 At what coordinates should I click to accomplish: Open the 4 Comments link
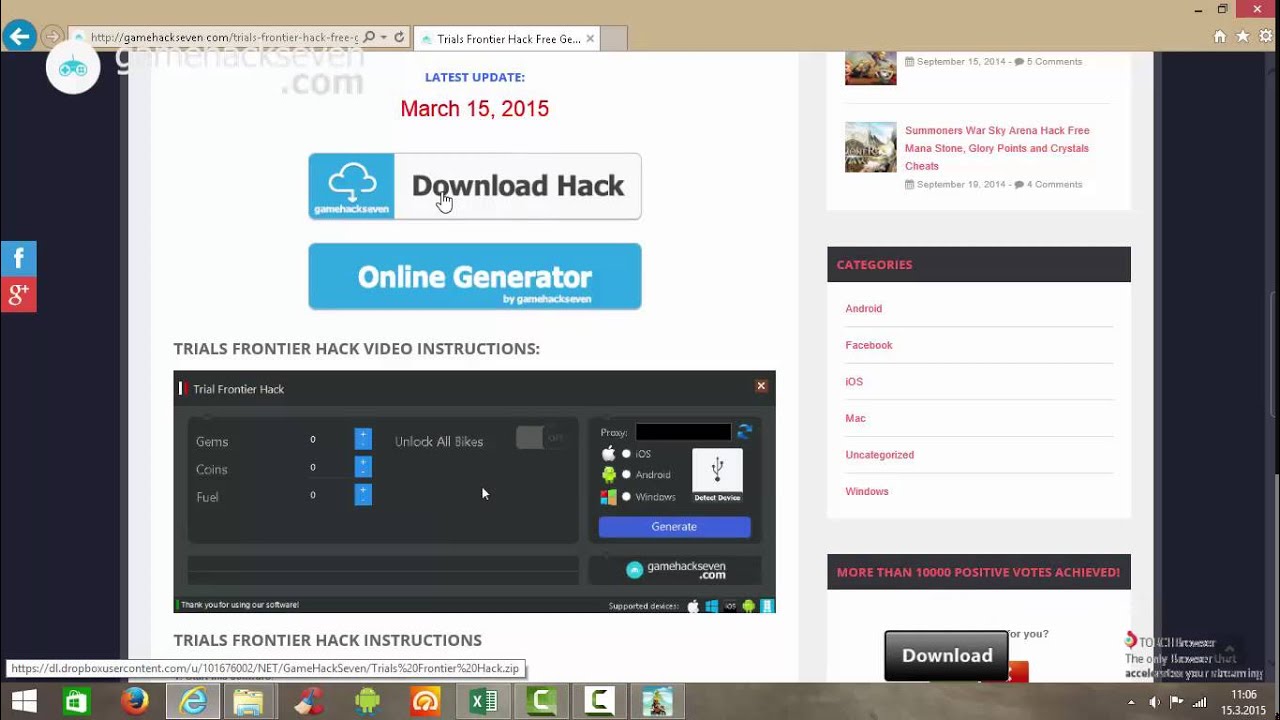(1053, 185)
